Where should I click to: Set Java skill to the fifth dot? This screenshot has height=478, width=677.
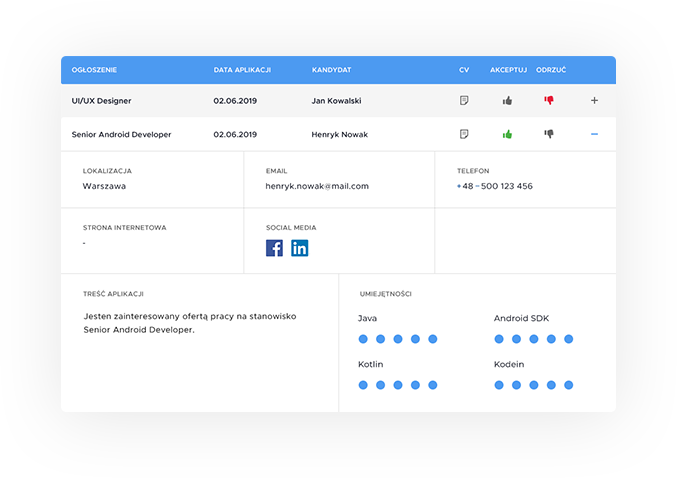[433, 339]
